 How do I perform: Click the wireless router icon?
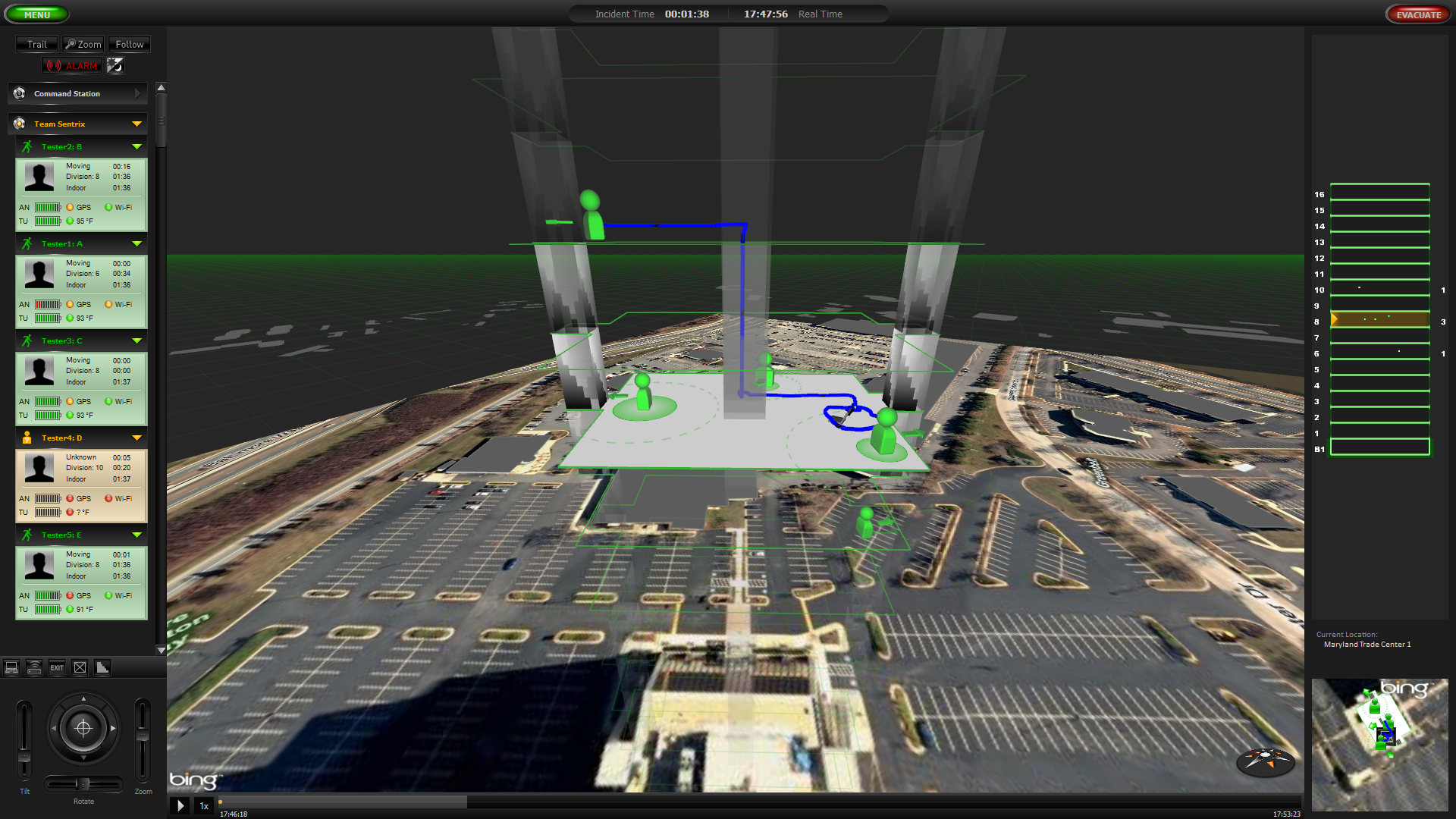pos(34,667)
